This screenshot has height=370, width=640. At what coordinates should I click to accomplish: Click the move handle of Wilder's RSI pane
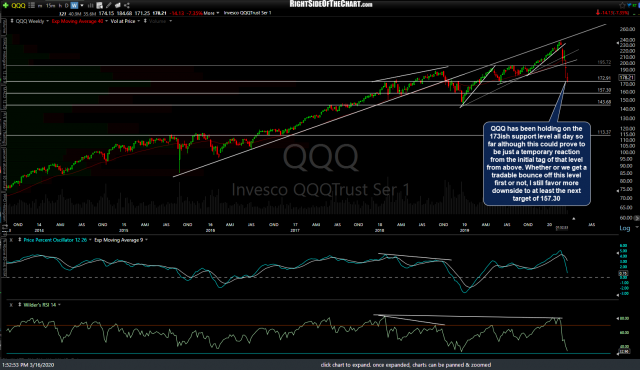click(19, 305)
